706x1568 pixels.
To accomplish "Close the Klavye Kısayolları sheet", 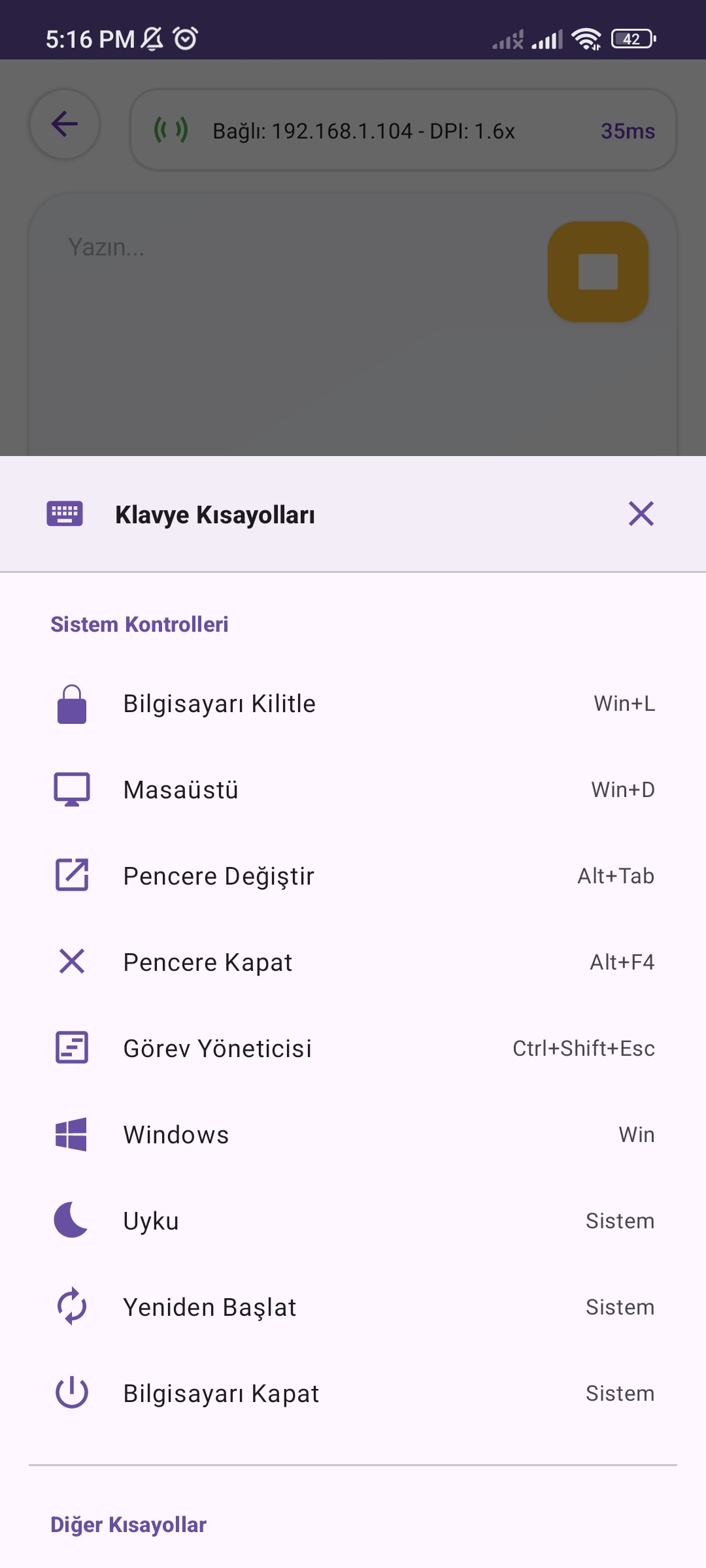I will [x=642, y=514].
